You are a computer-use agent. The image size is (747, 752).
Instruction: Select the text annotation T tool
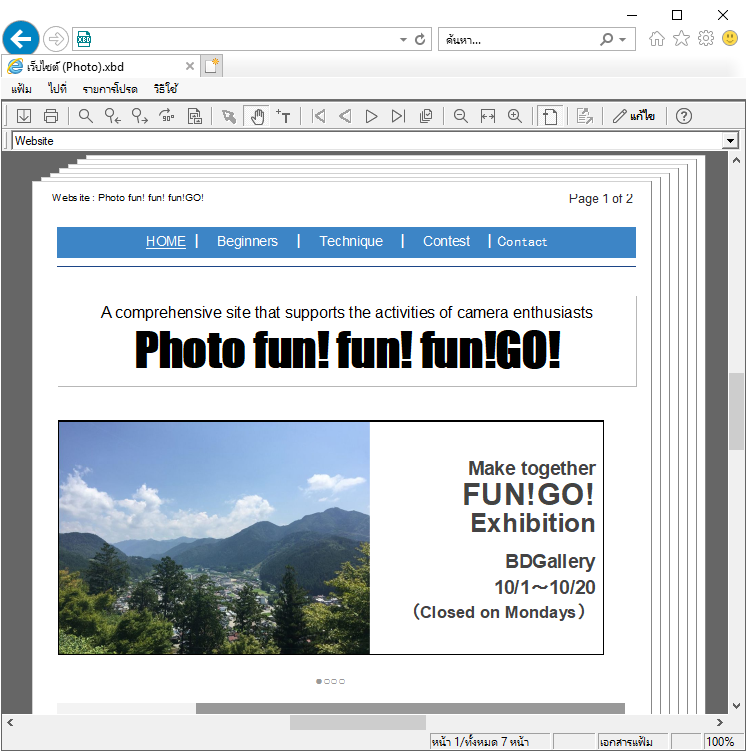(283, 116)
